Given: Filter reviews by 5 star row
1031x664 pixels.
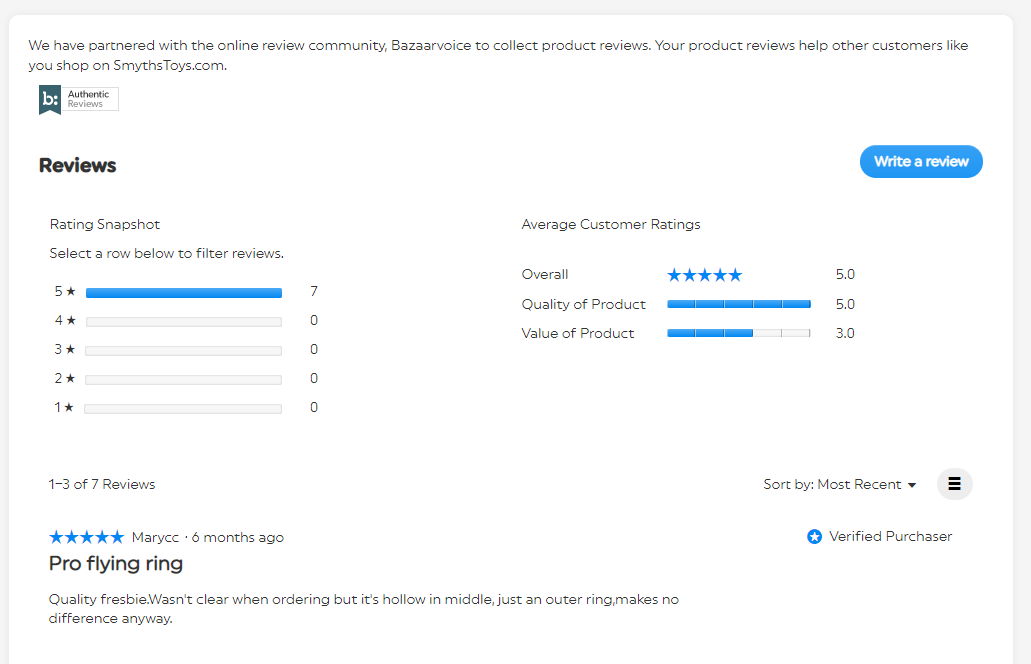Looking at the screenshot, I should (x=183, y=293).
